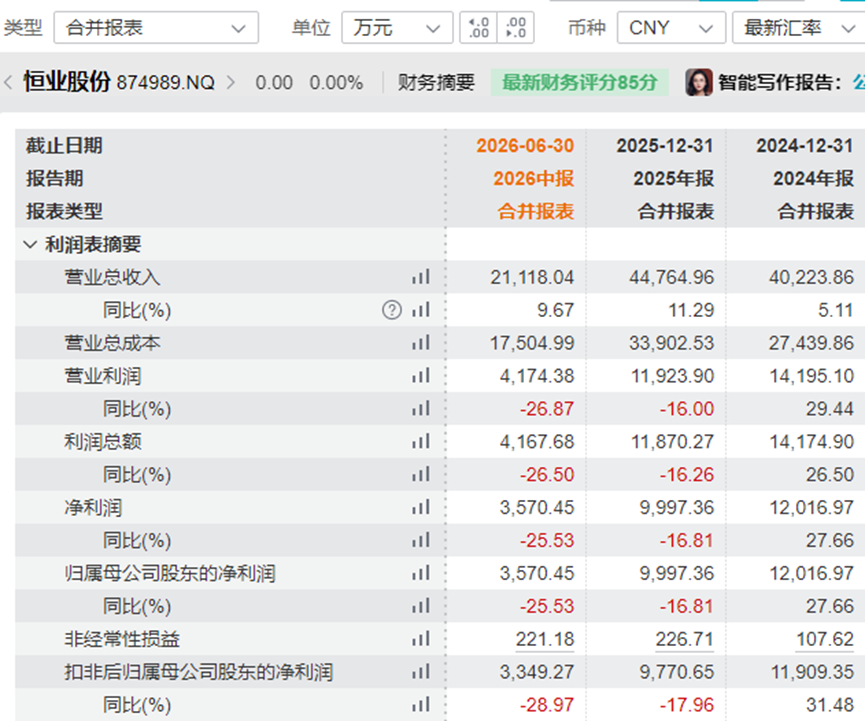Open the 最新汇率 dropdown
This screenshot has height=721, width=865.
(x=798, y=28)
